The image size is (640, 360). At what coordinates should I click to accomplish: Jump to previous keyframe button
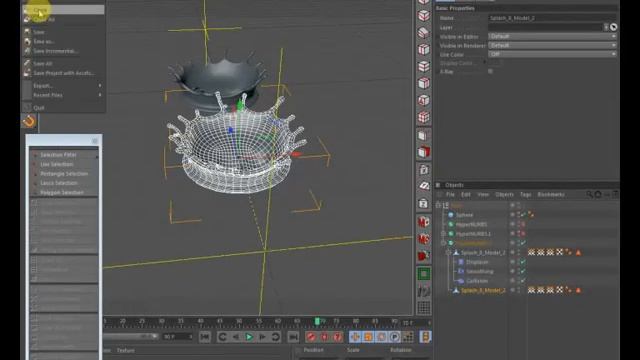tap(222, 337)
